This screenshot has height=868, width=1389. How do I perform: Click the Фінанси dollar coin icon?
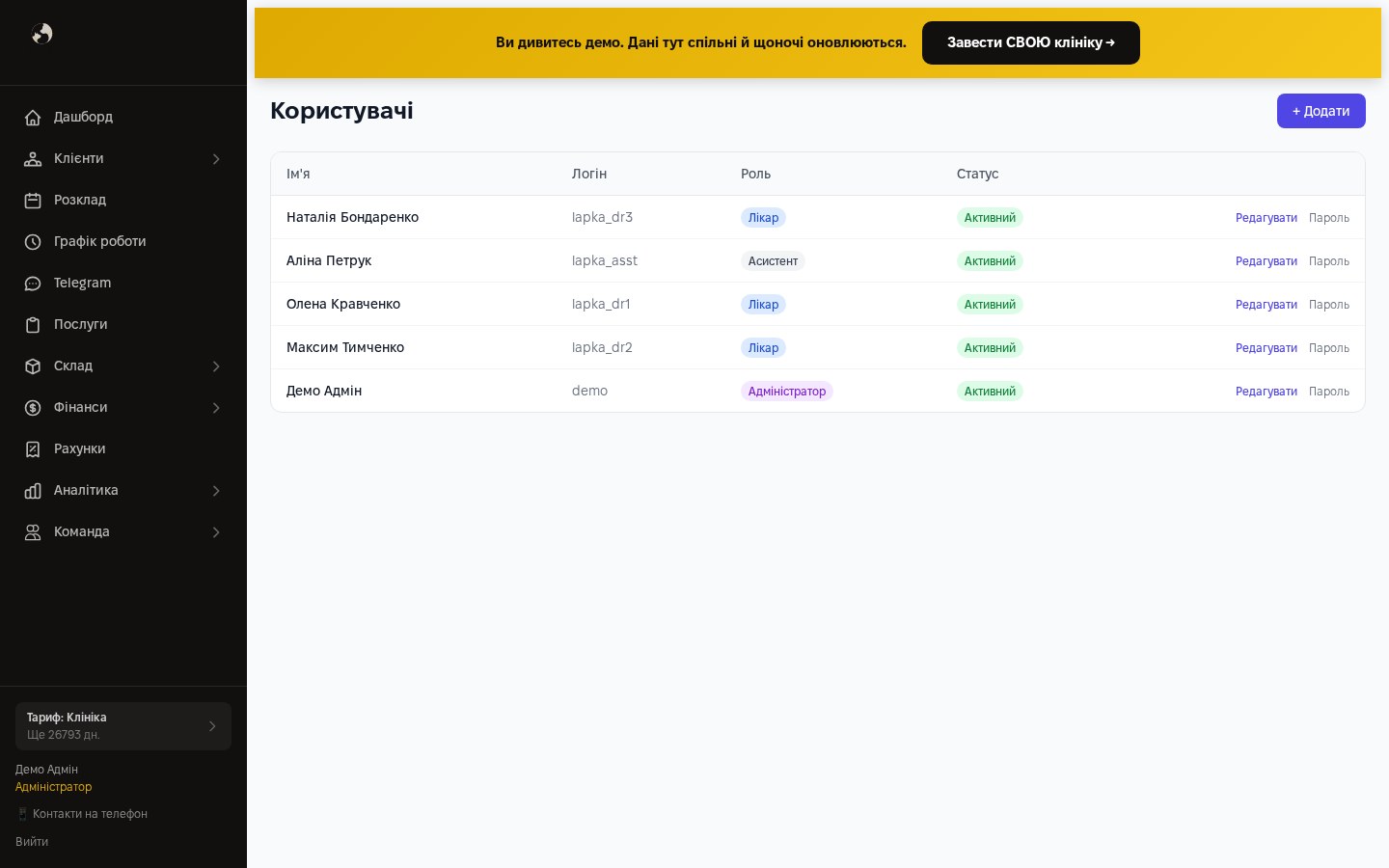pos(33,408)
